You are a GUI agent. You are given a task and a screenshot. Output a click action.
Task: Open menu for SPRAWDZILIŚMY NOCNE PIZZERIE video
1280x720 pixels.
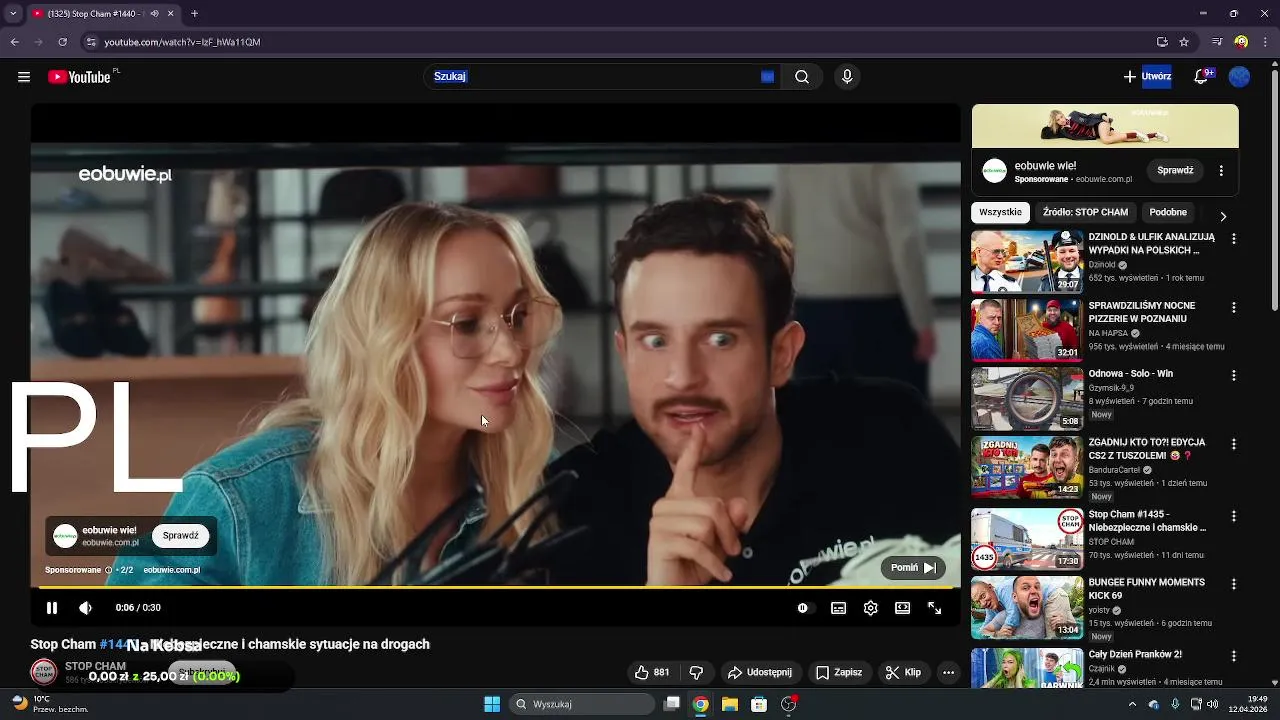point(1233,307)
